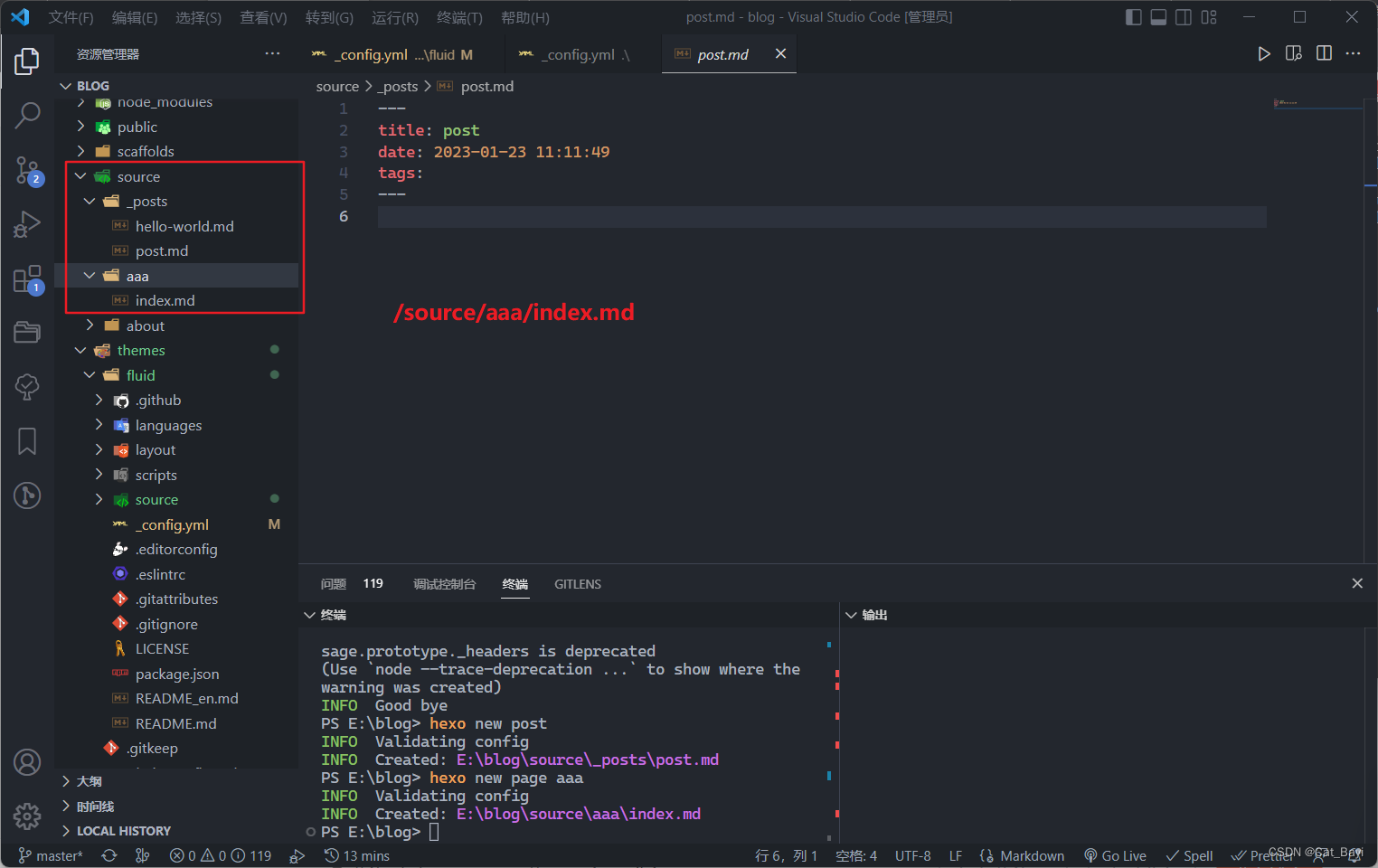Image resolution: width=1378 pixels, height=868 pixels.
Task: Click 行 6, 列 1 cursor position
Action: tap(786, 855)
